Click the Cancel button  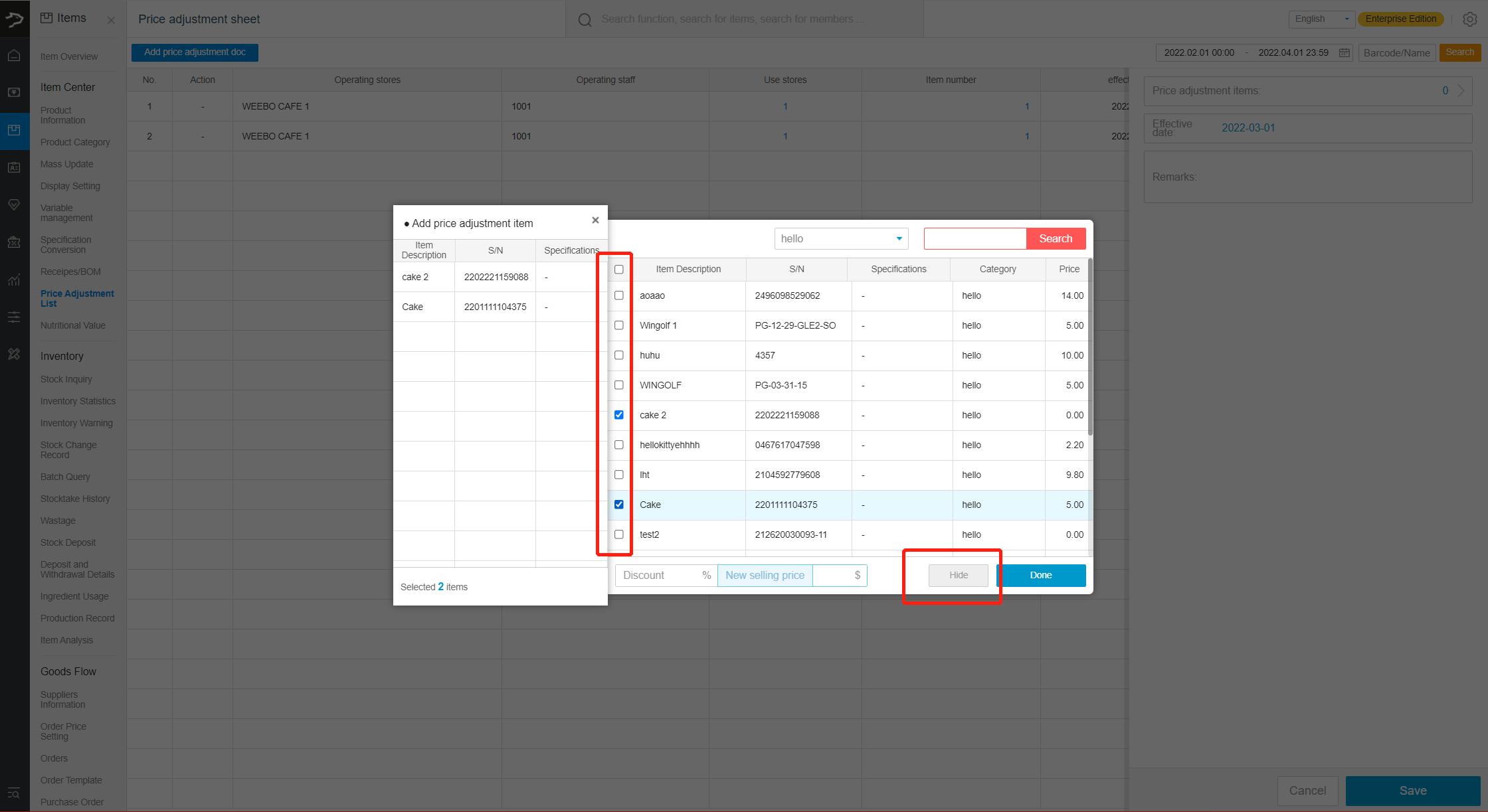tap(1307, 791)
